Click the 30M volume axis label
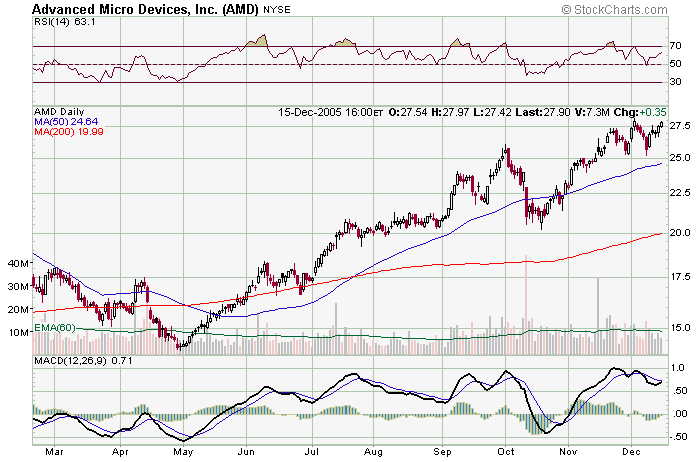The image size is (700, 462). point(18,286)
